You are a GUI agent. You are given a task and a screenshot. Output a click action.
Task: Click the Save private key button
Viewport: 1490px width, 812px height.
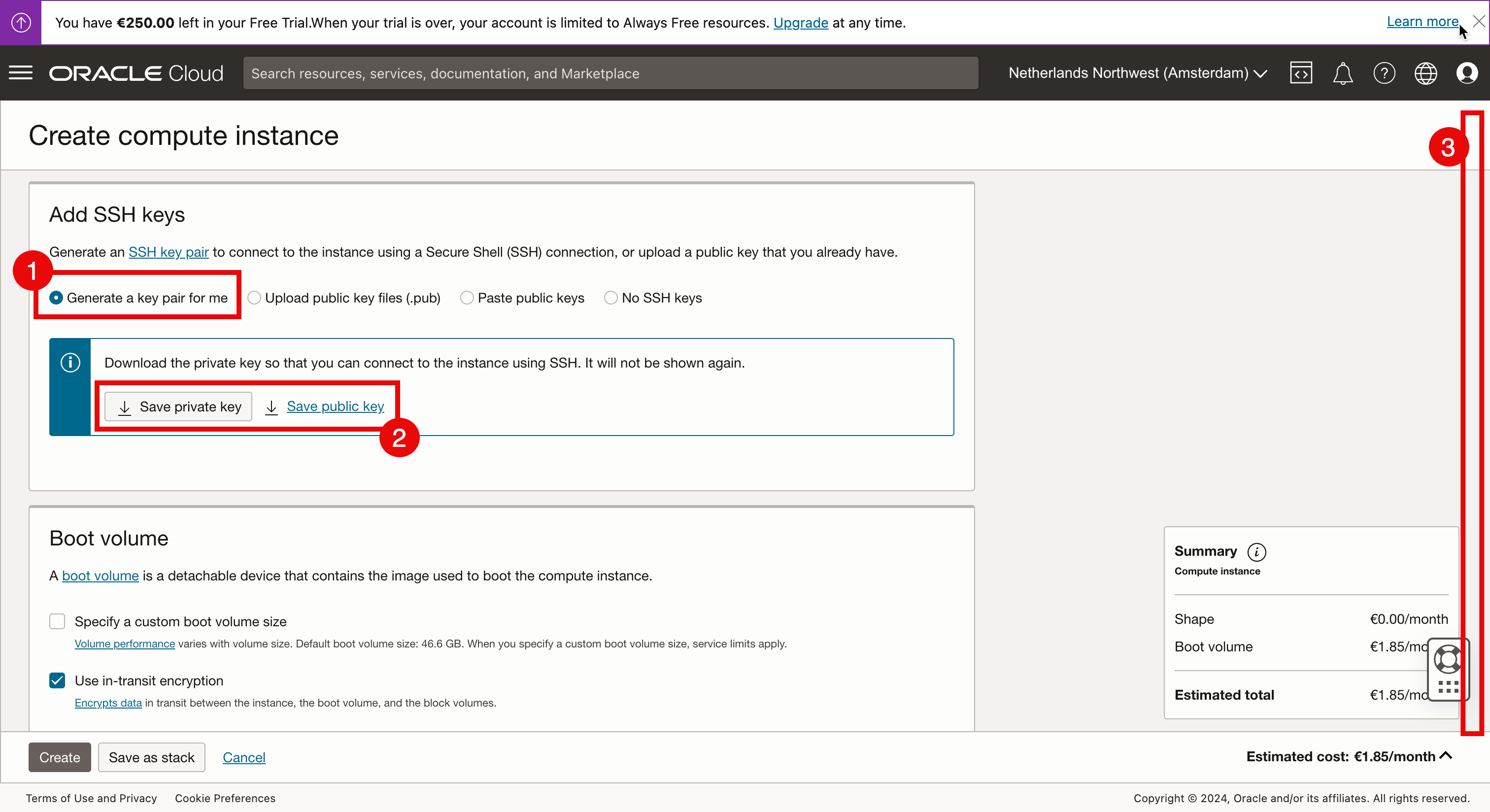click(x=179, y=406)
